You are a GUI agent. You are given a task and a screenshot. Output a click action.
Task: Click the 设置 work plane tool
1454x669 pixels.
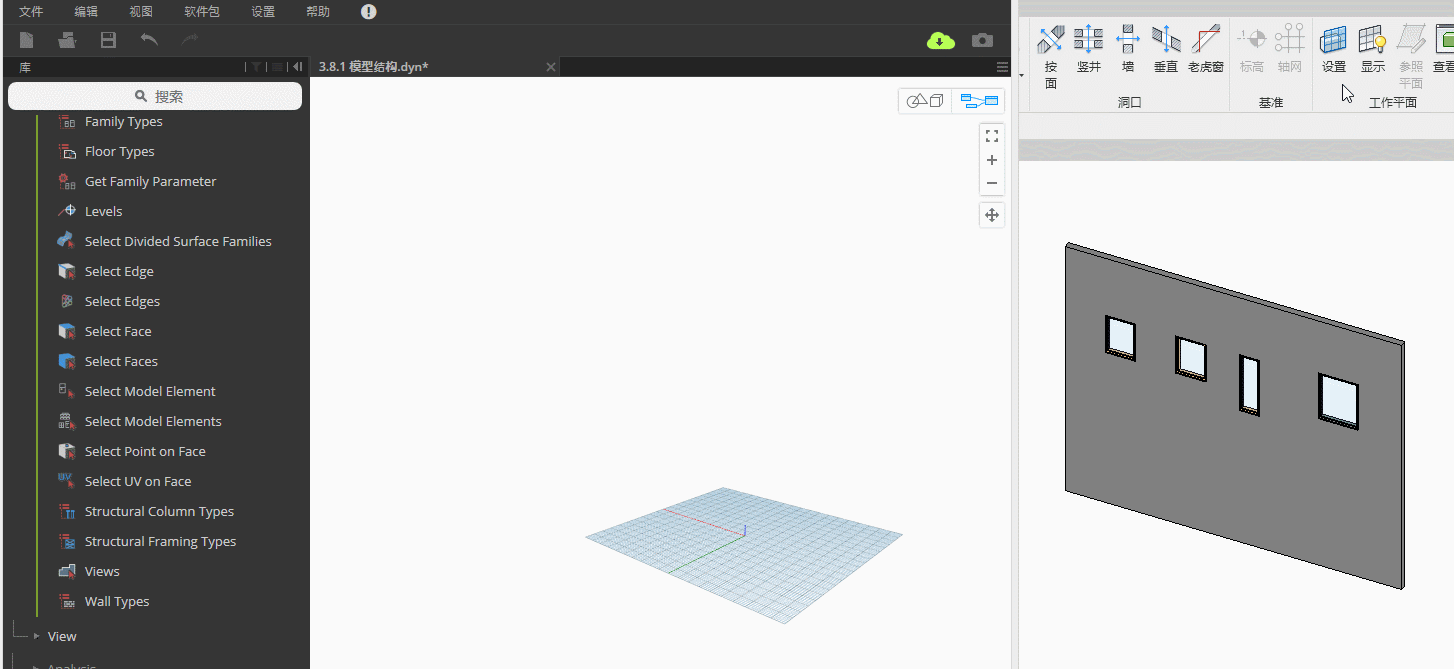click(x=1334, y=50)
